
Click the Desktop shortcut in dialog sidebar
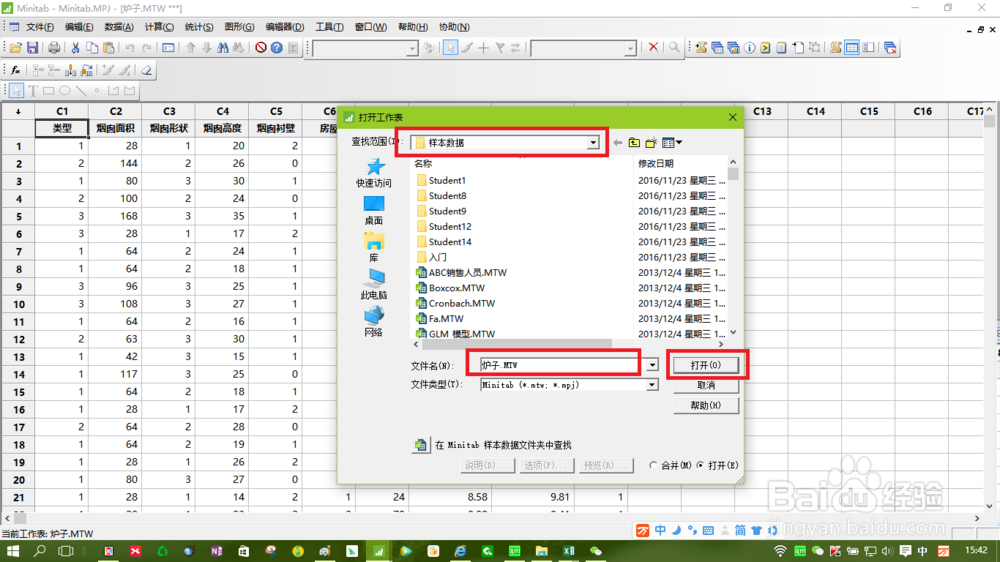click(x=374, y=211)
